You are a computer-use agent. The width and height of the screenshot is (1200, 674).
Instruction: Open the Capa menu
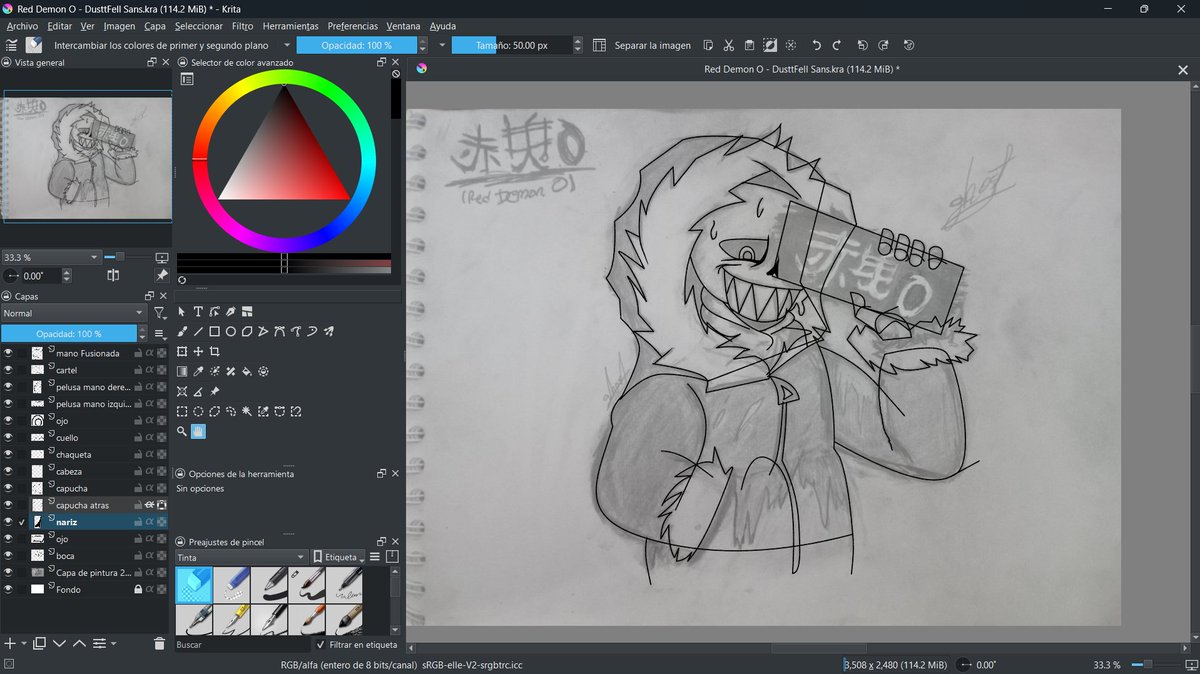point(154,25)
